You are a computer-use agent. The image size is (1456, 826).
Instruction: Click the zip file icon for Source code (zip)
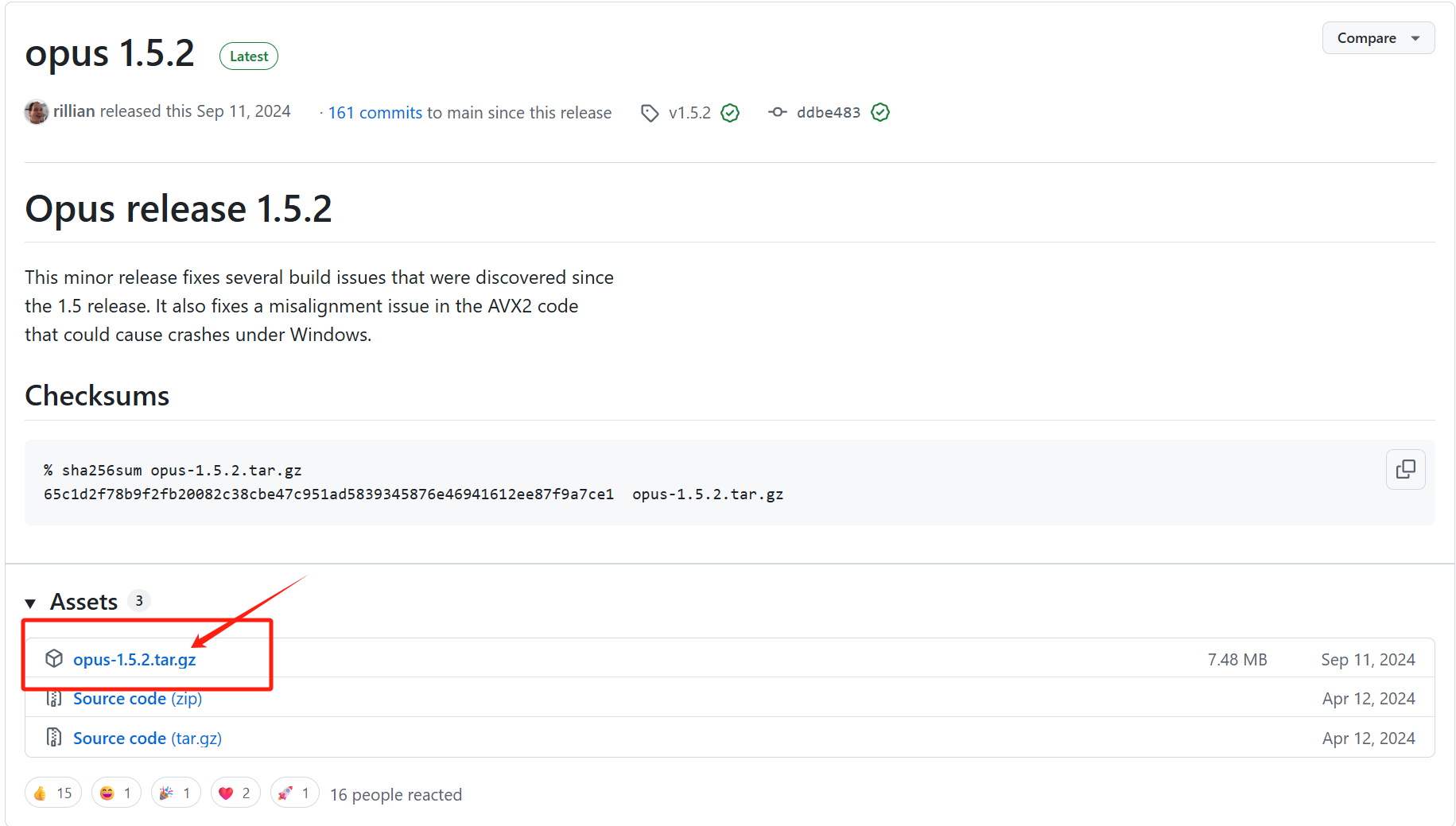point(54,699)
